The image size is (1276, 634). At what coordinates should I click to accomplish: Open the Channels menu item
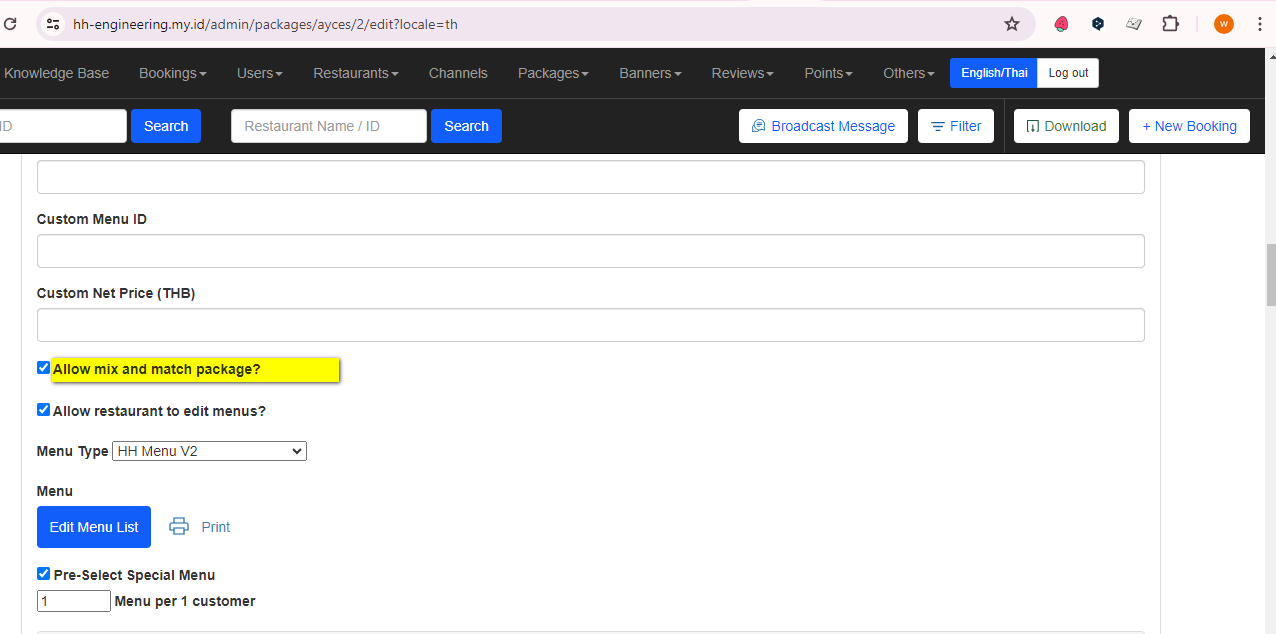point(458,73)
